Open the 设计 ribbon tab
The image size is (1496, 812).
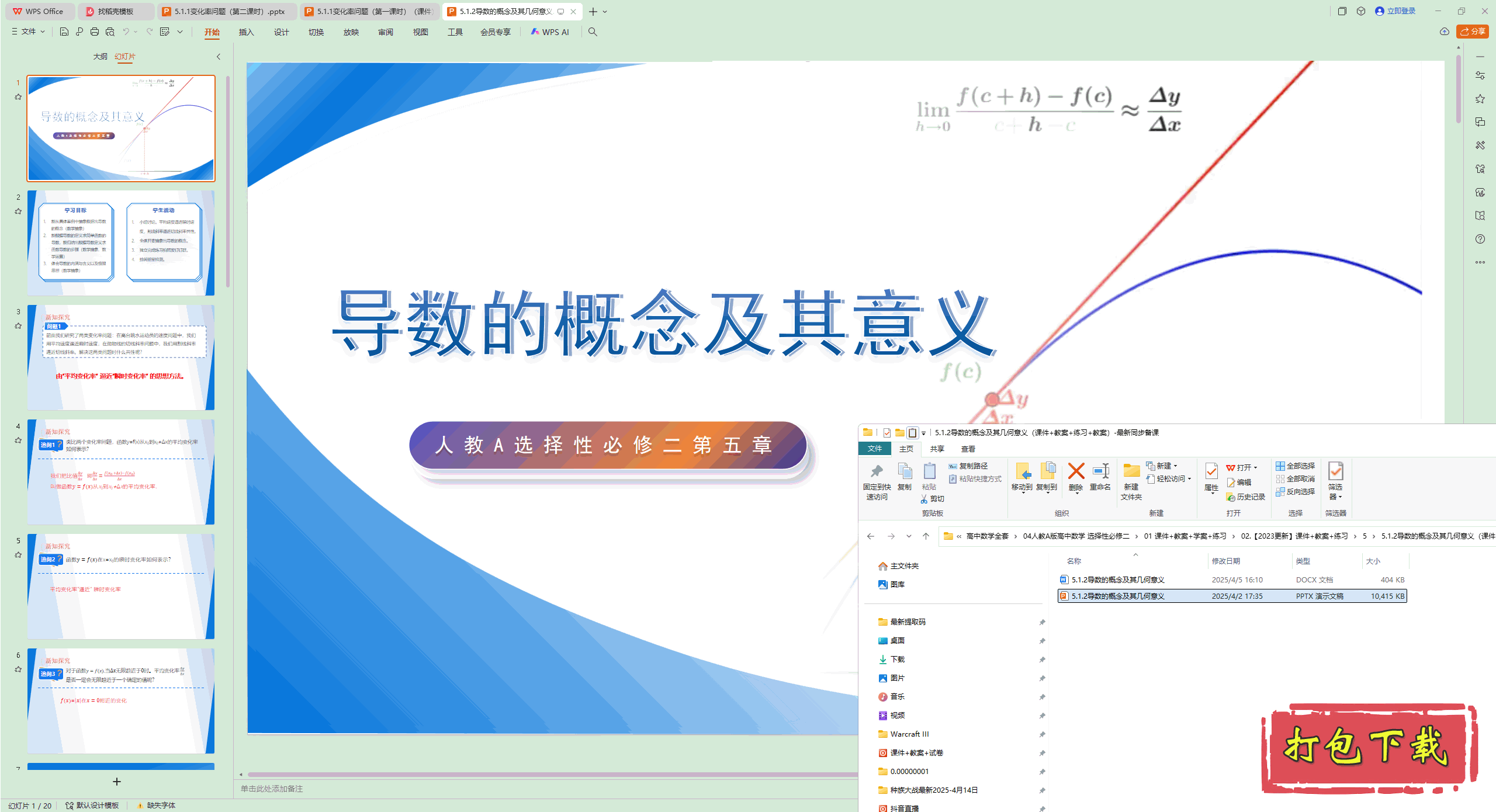click(x=281, y=32)
